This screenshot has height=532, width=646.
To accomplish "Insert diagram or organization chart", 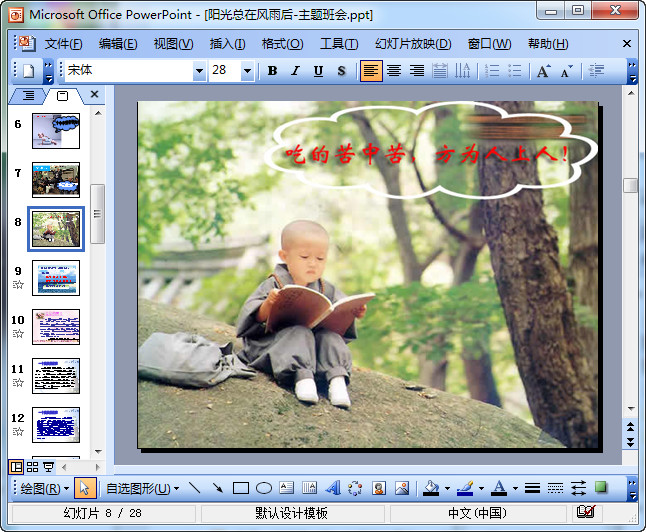I will pos(355,488).
